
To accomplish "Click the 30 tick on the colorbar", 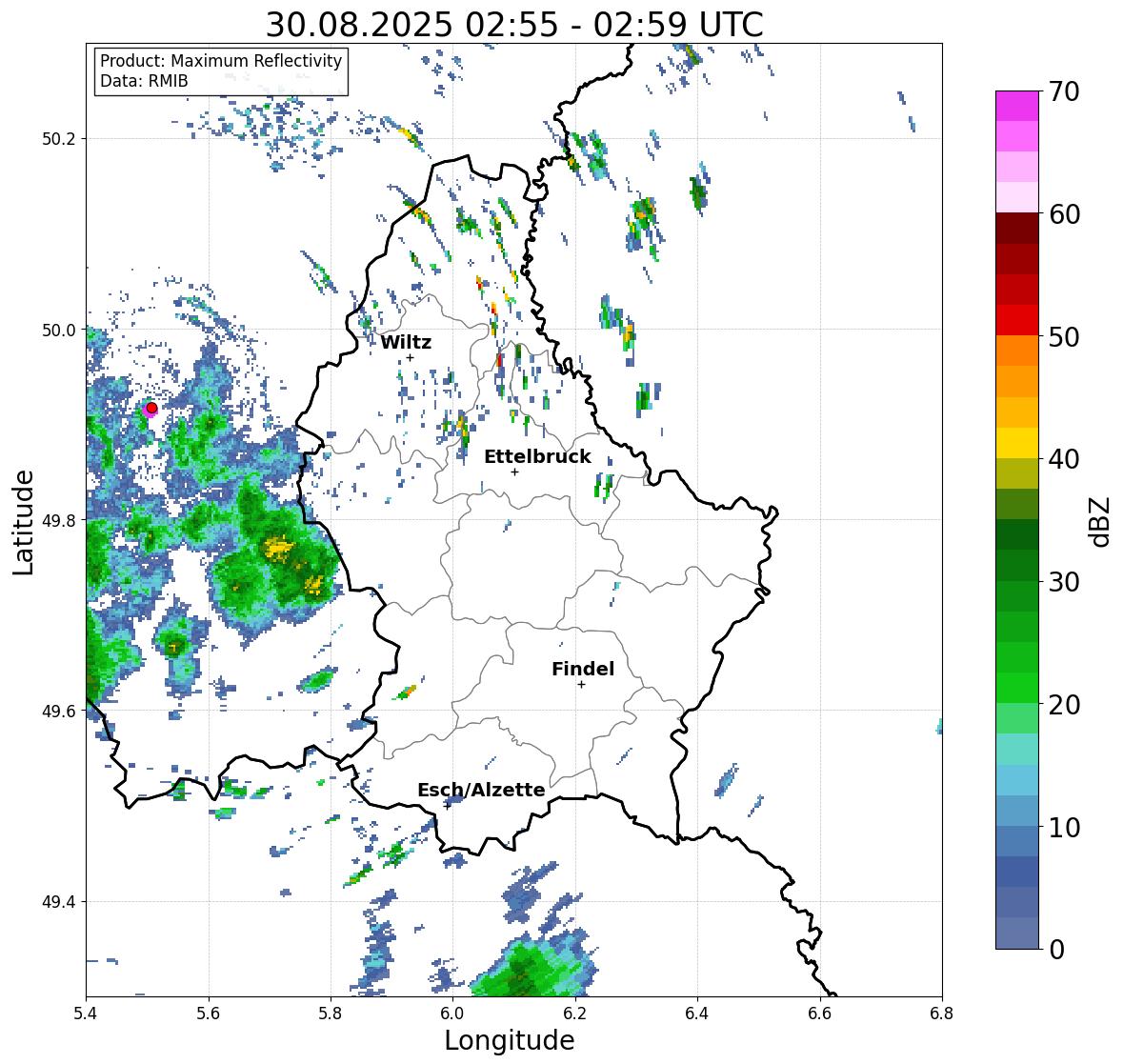I will 1064,582.
